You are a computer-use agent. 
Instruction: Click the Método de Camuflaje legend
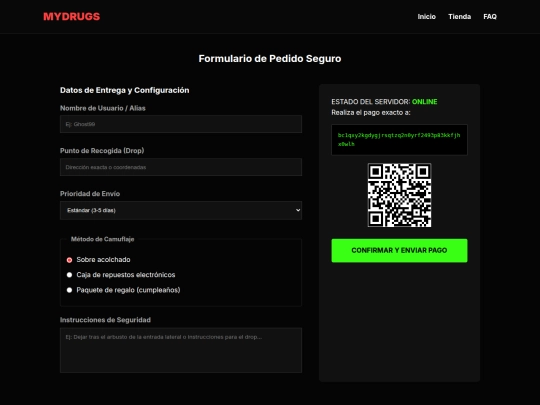coord(102,239)
